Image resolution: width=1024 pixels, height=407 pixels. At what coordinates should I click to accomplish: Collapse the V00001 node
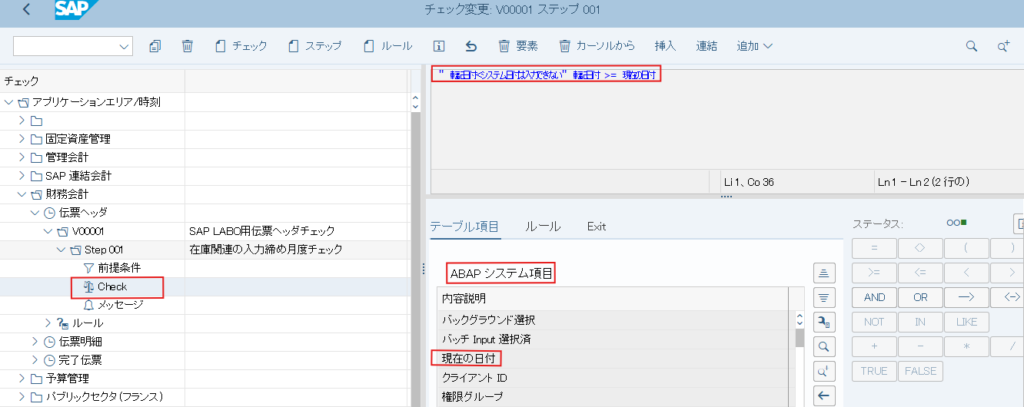[x=47, y=231]
